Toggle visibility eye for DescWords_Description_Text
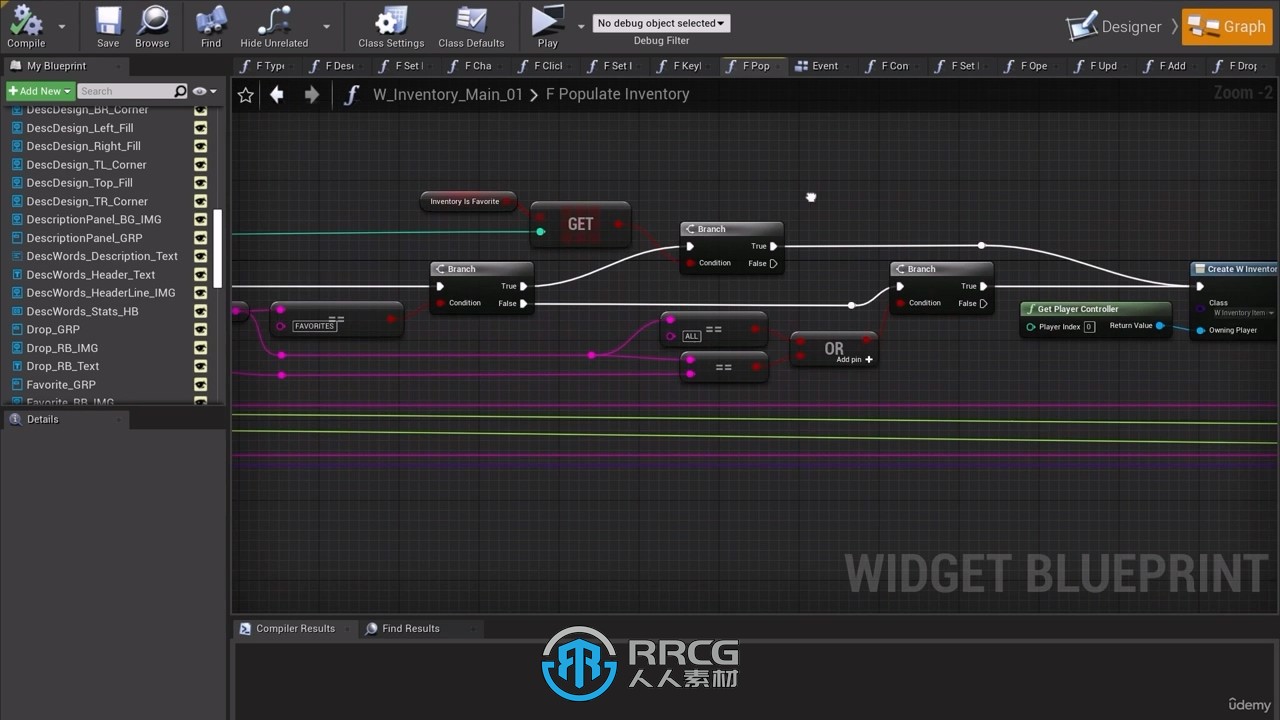Viewport: 1280px width, 720px height. click(x=200, y=256)
